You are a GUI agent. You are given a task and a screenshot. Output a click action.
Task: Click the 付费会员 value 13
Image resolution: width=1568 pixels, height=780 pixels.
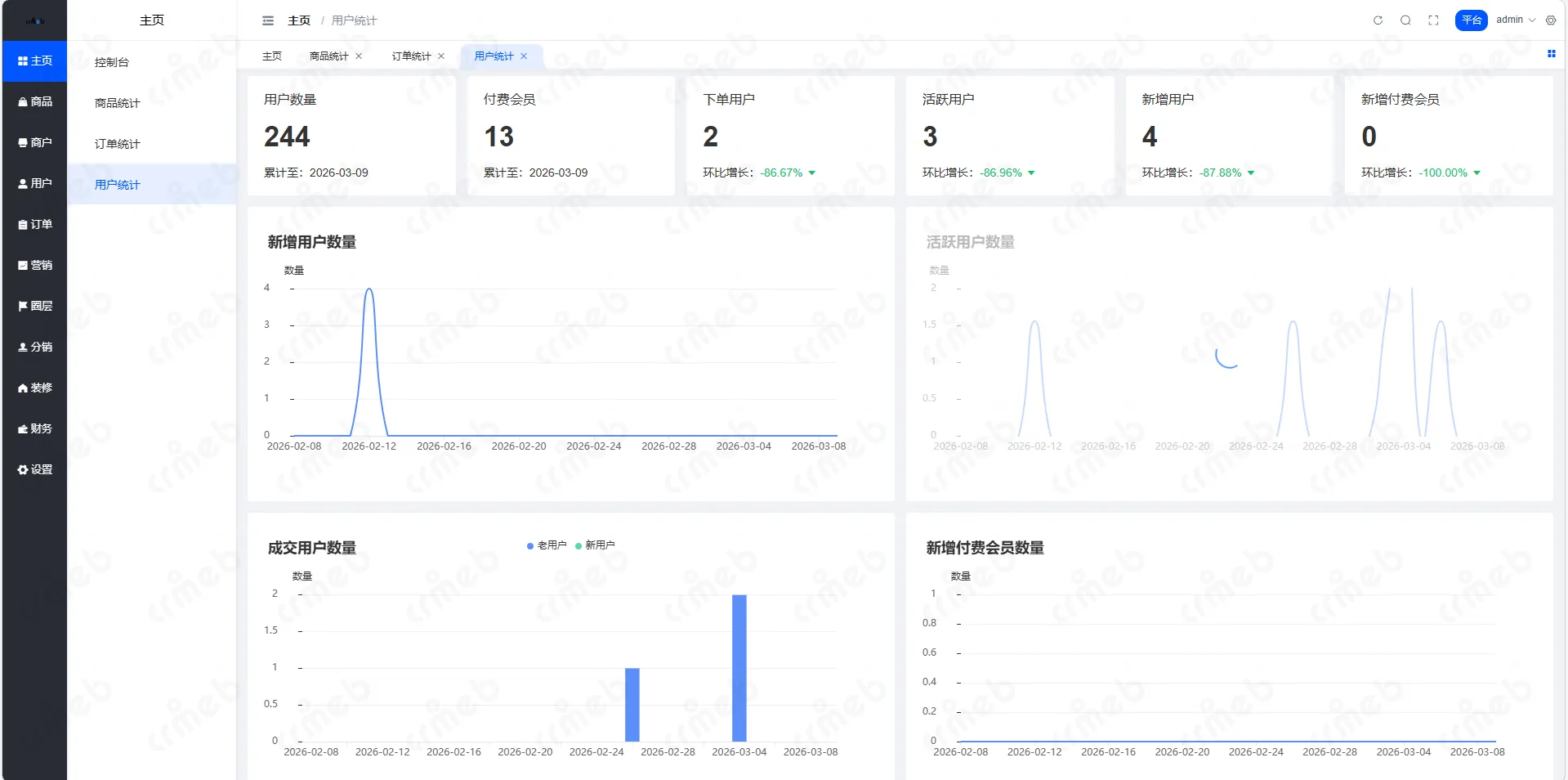[498, 137]
